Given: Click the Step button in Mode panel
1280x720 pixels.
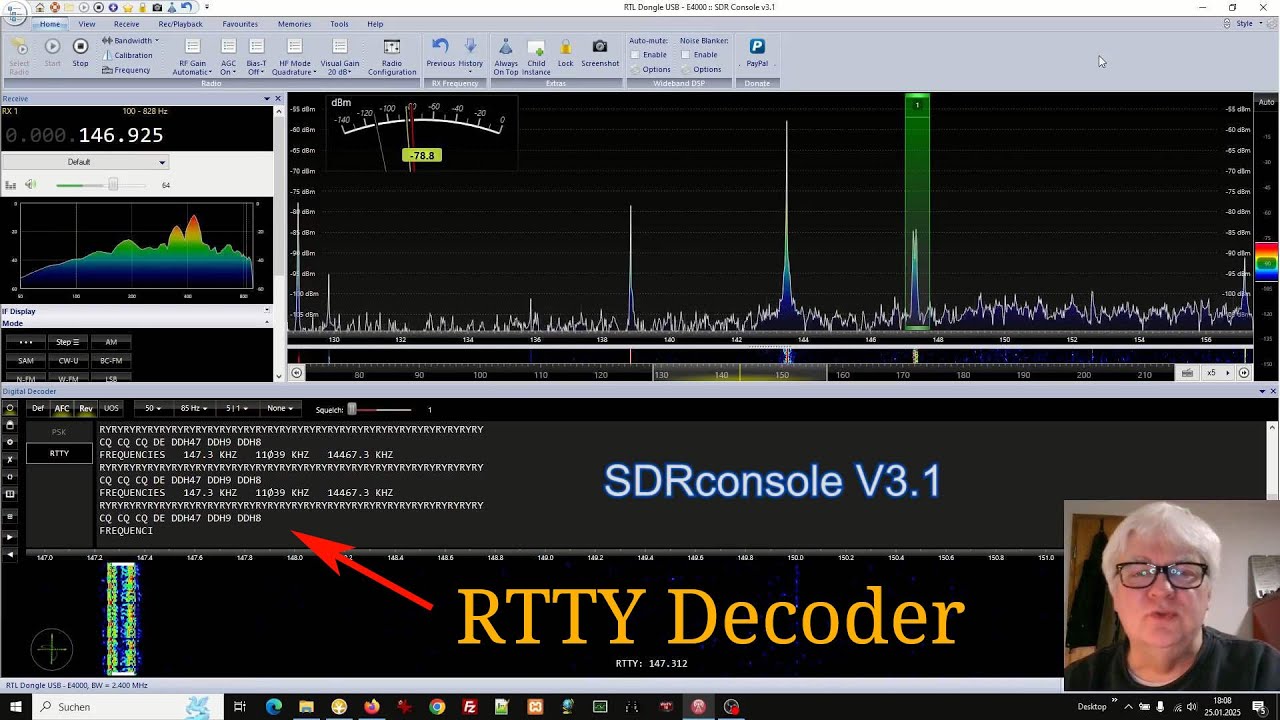Looking at the screenshot, I should [68, 342].
